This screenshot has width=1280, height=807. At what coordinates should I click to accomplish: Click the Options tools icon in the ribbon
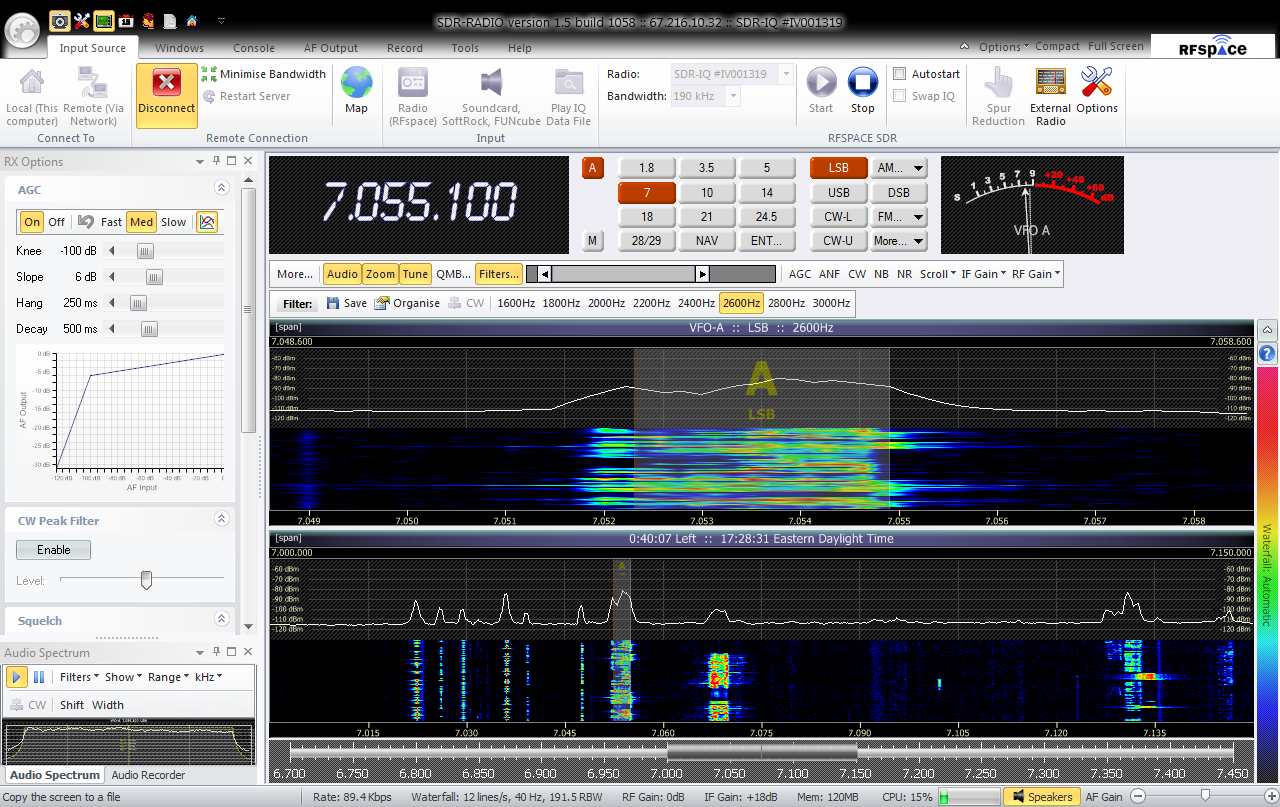[1097, 84]
